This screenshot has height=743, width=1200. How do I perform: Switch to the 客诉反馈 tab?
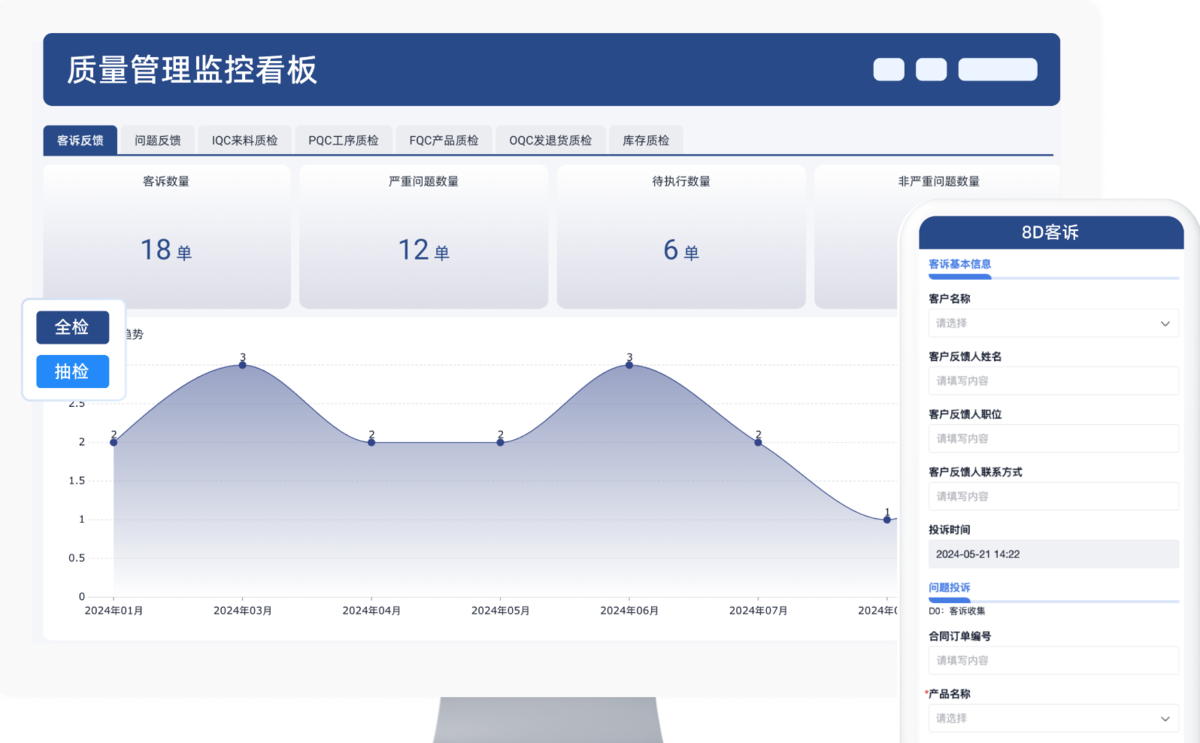pyautogui.click(x=80, y=140)
